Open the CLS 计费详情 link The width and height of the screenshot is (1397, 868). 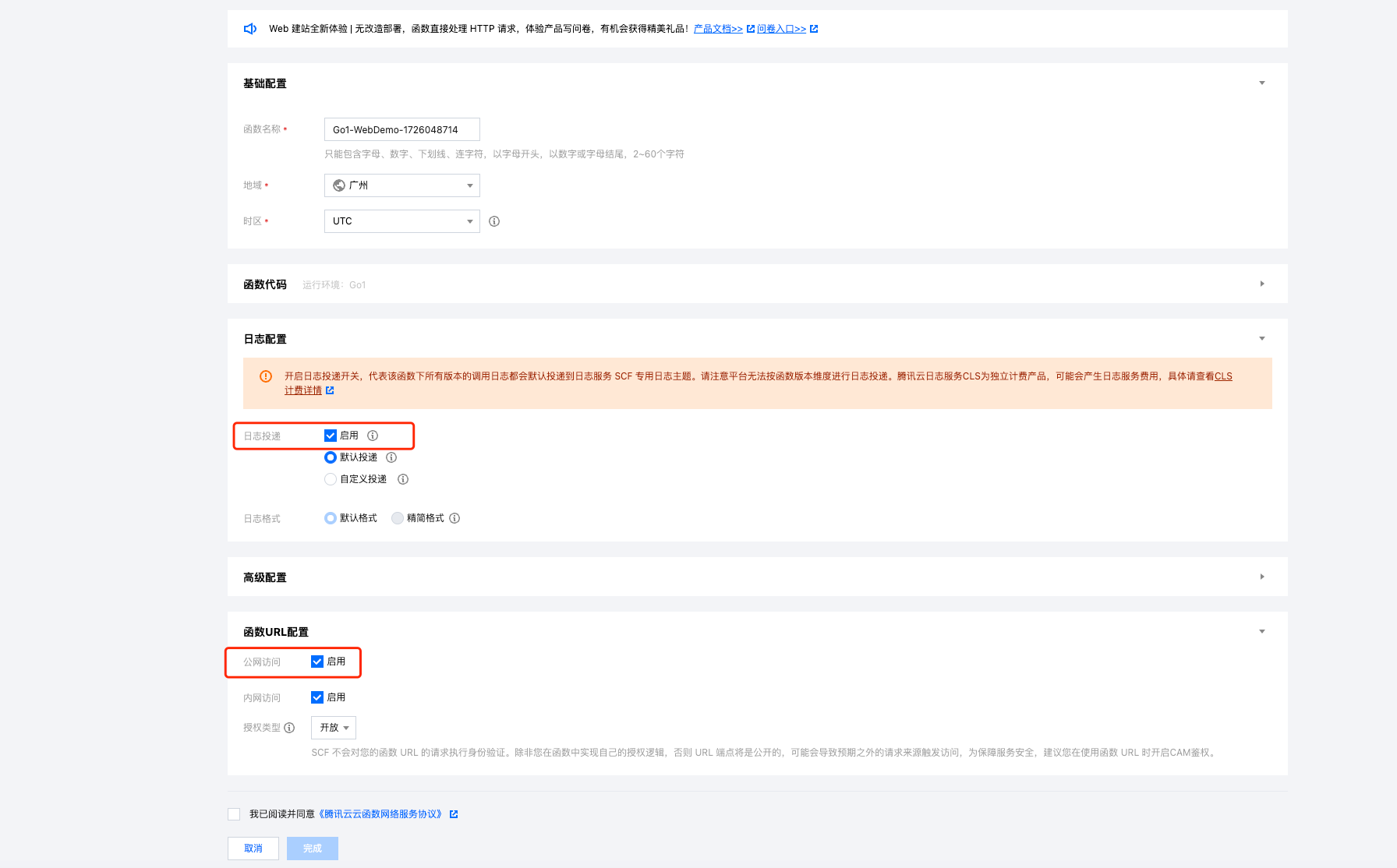[x=1223, y=376]
